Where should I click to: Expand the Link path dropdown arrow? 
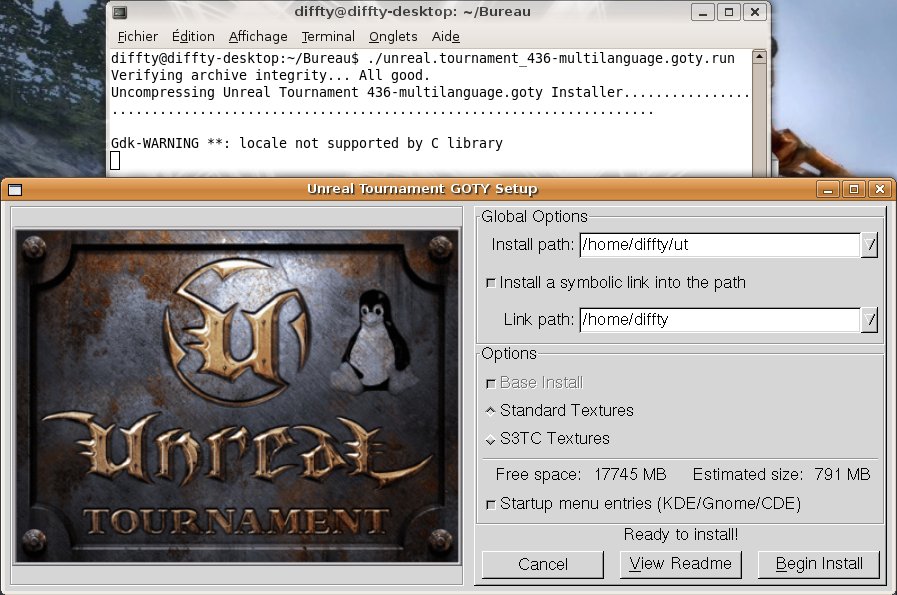(870, 320)
